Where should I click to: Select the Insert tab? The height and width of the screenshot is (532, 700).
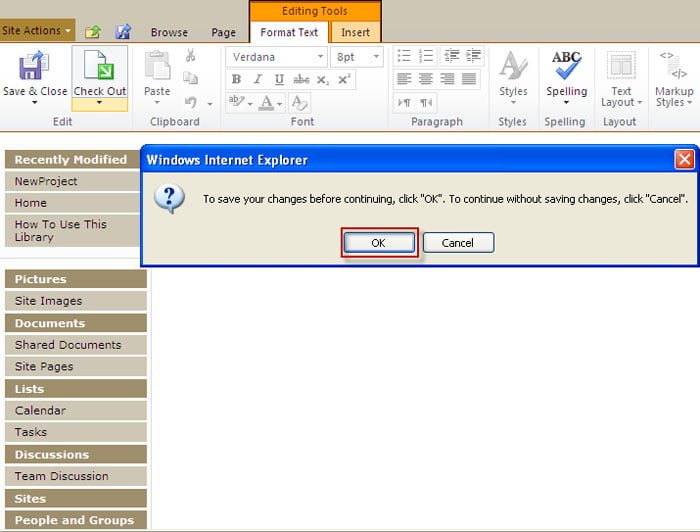355,32
